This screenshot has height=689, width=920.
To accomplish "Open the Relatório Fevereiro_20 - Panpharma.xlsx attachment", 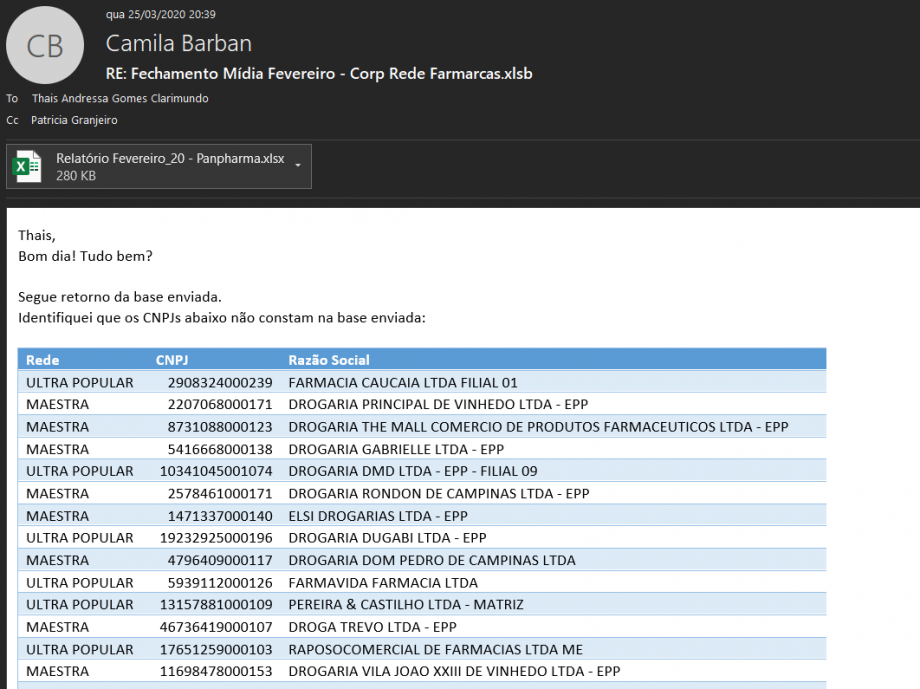I will point(170,159).
